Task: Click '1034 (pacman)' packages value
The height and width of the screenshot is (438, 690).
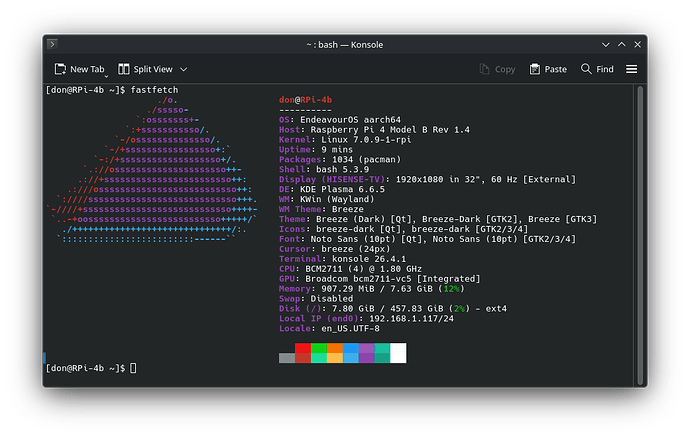Action: pos(367,159)
